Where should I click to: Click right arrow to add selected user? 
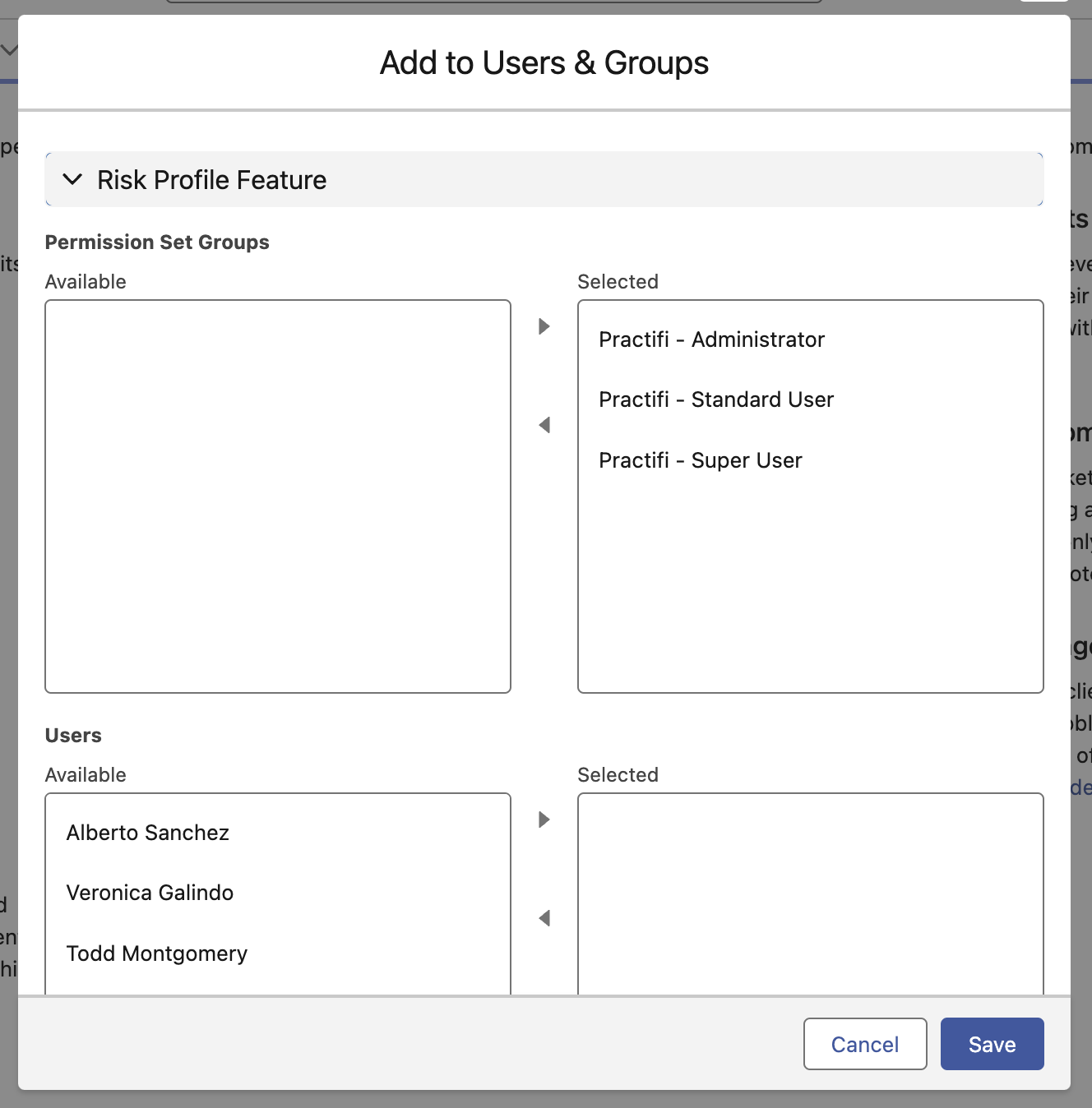544,819
